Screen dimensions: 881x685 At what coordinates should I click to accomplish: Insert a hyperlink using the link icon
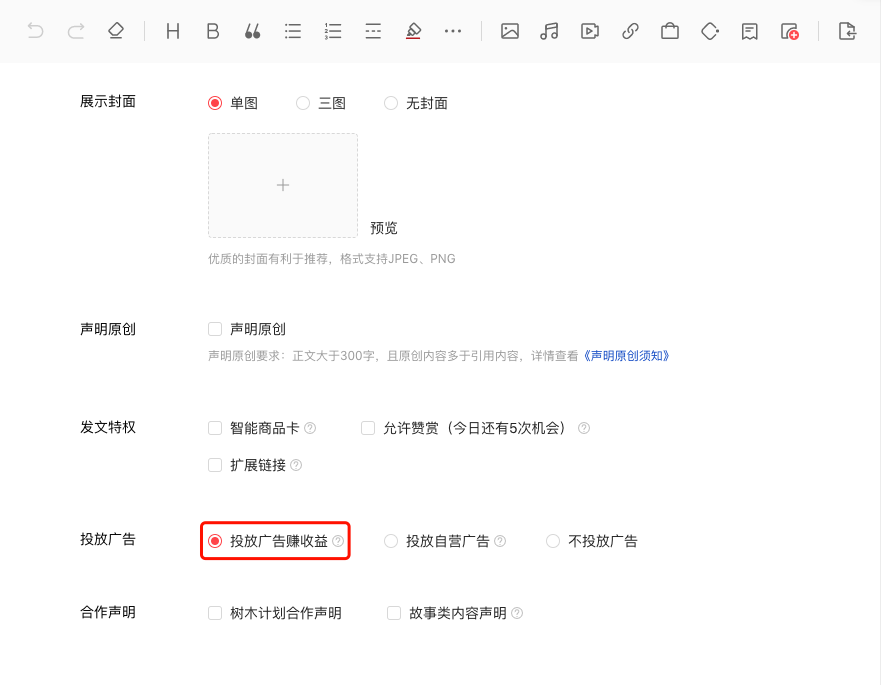629,31
